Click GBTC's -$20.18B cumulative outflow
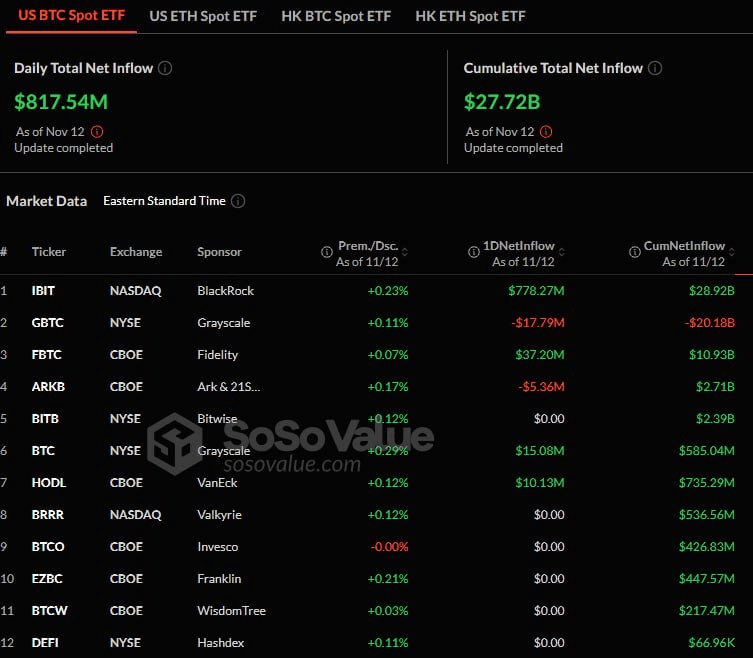 (x=710, y=323)
